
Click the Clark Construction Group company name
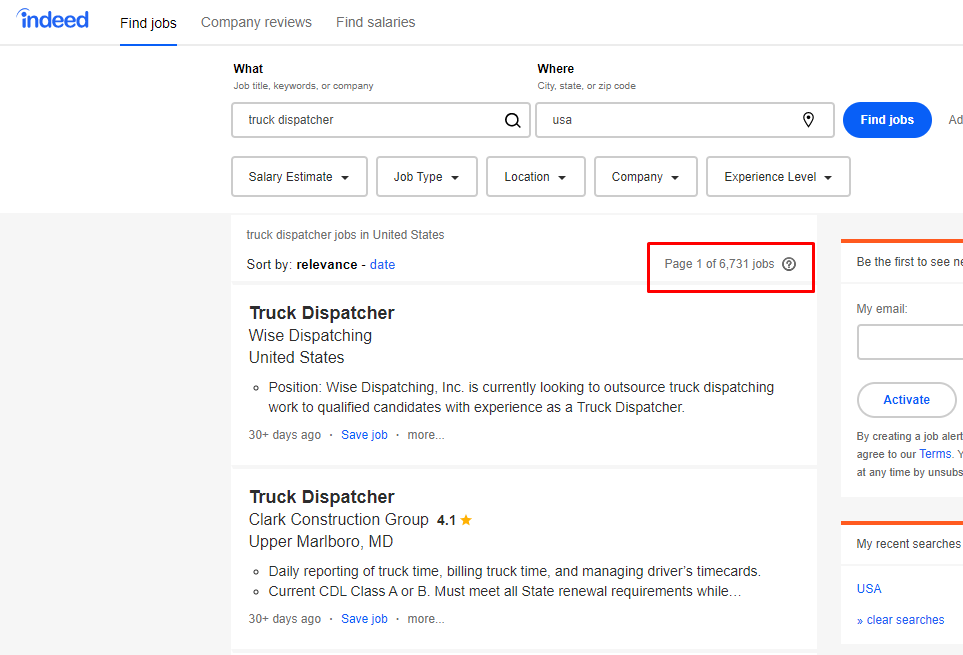[338, 519]
